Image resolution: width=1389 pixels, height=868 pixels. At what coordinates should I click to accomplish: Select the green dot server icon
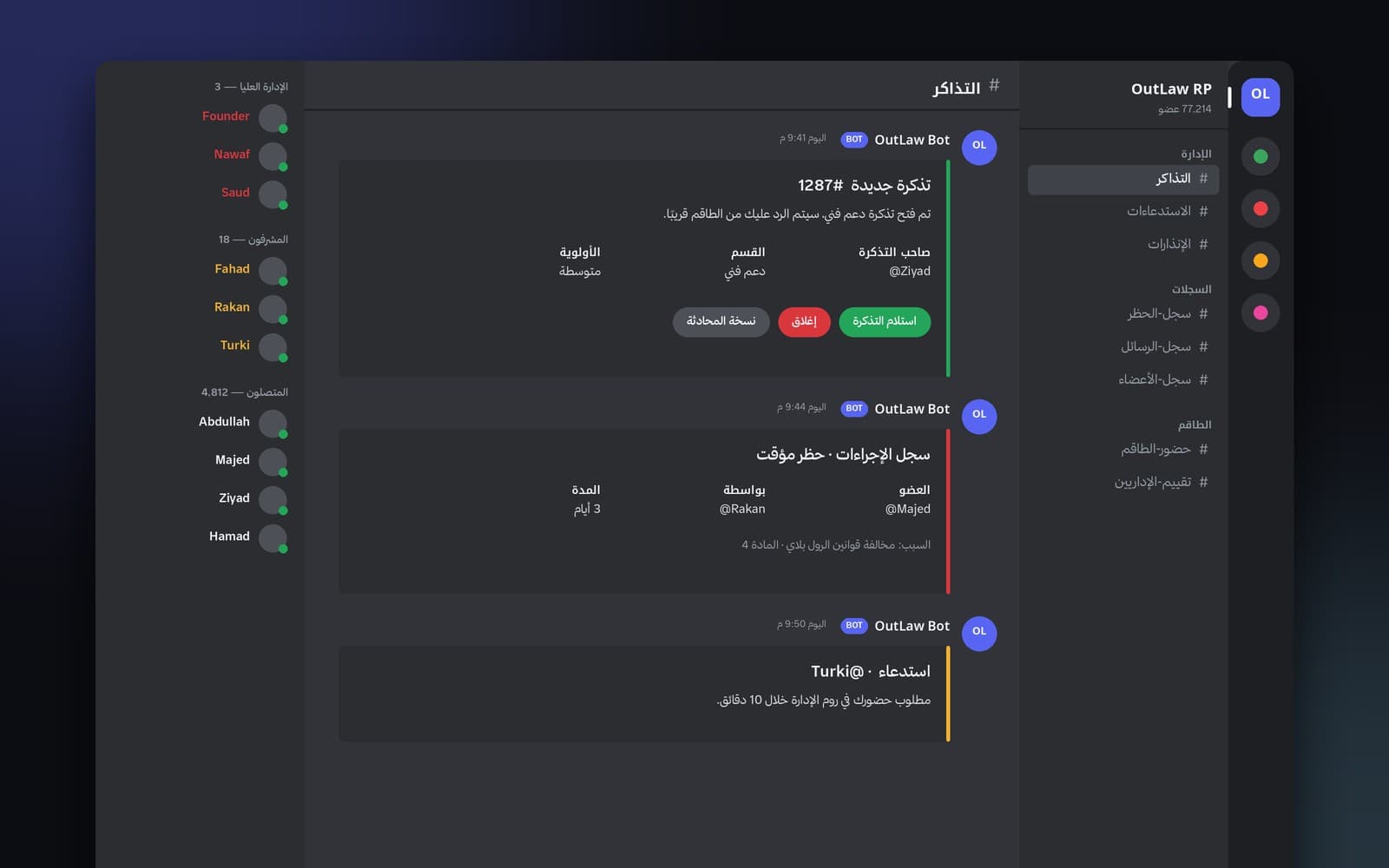1261,156
